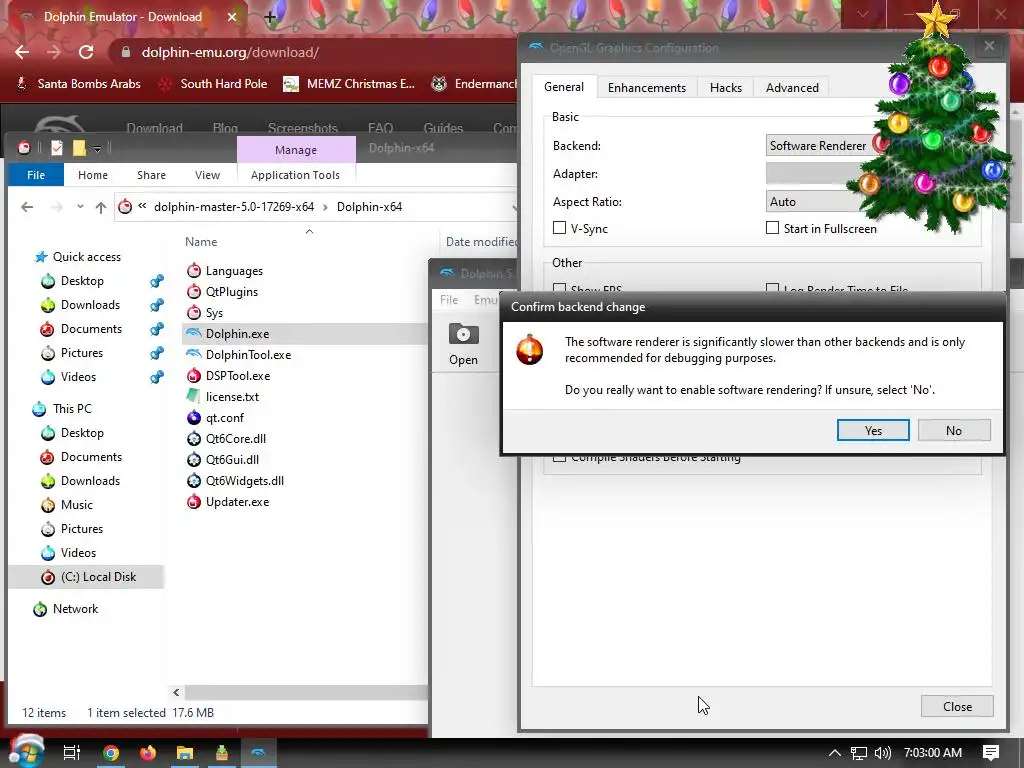Open the notification center icon

[x=990, y=753]
